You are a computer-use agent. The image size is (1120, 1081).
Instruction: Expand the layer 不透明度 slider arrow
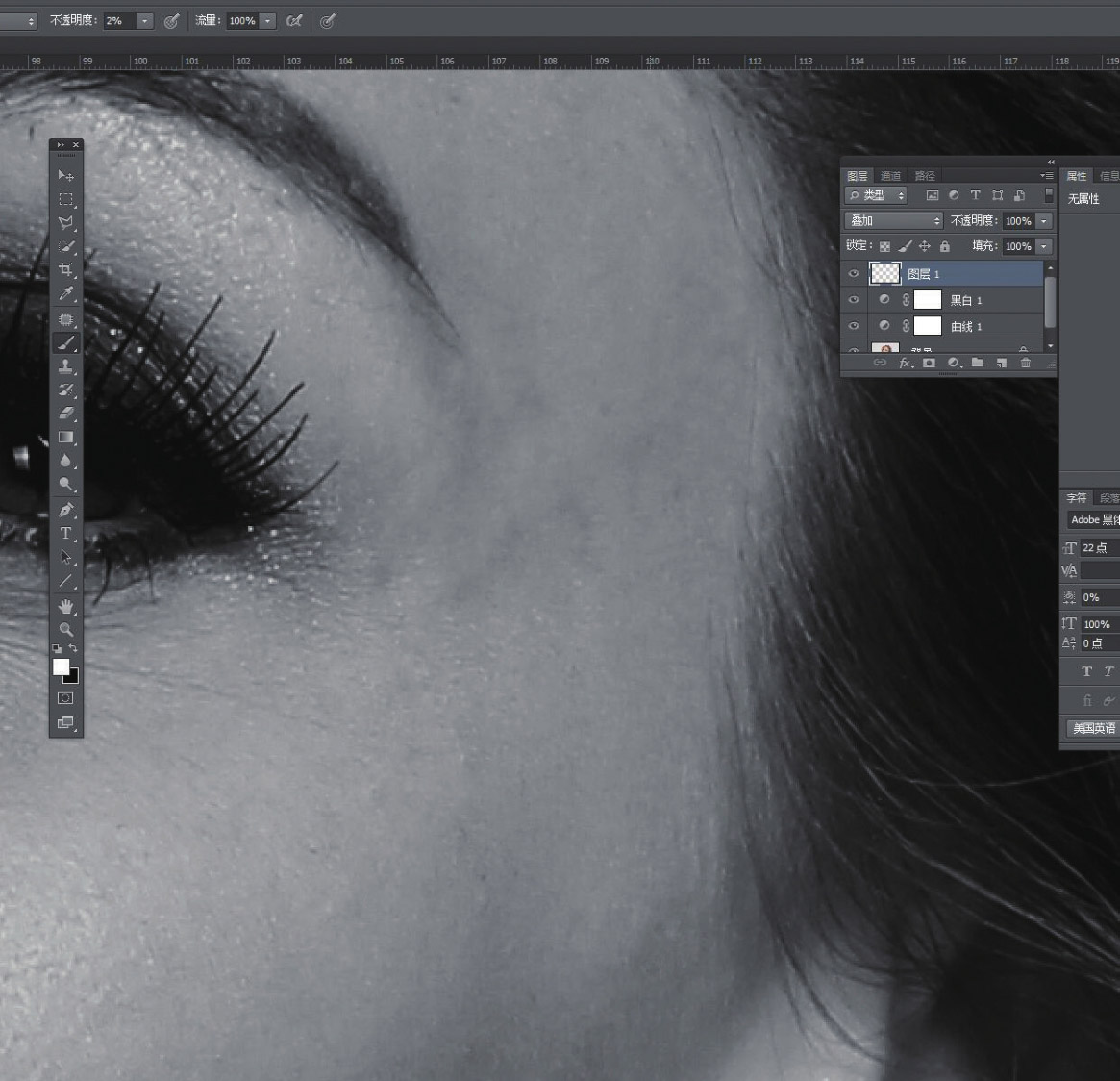click(x=1043, y=221)
